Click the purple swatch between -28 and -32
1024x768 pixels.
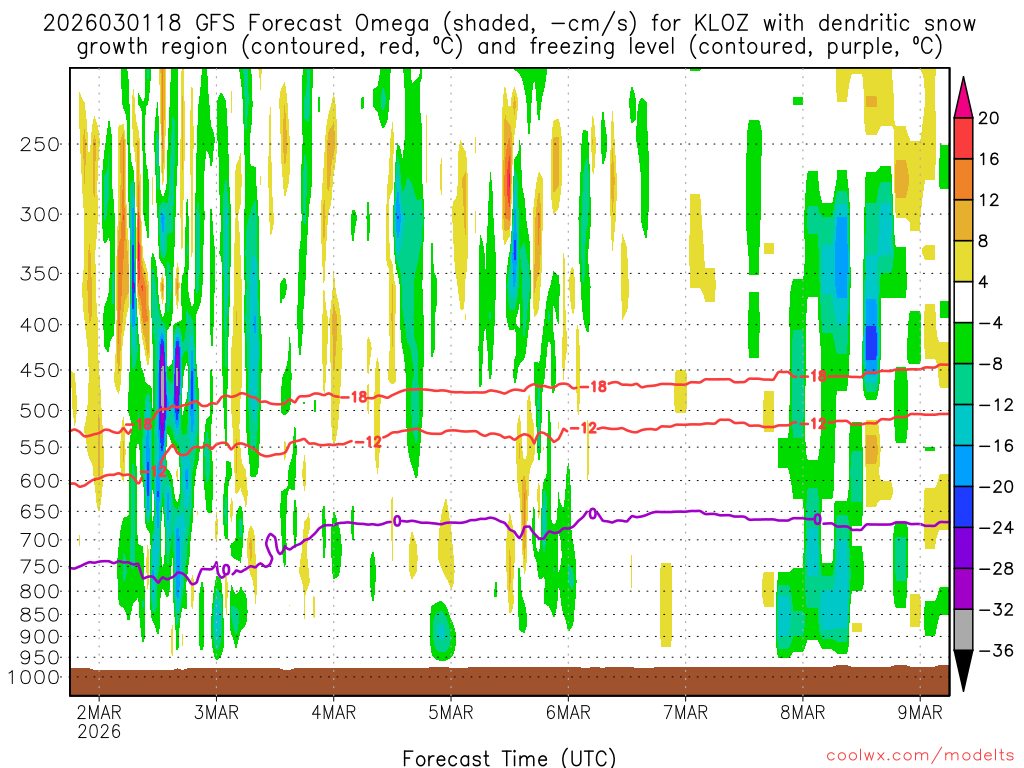pyautogui.click(x=963, y=589)
